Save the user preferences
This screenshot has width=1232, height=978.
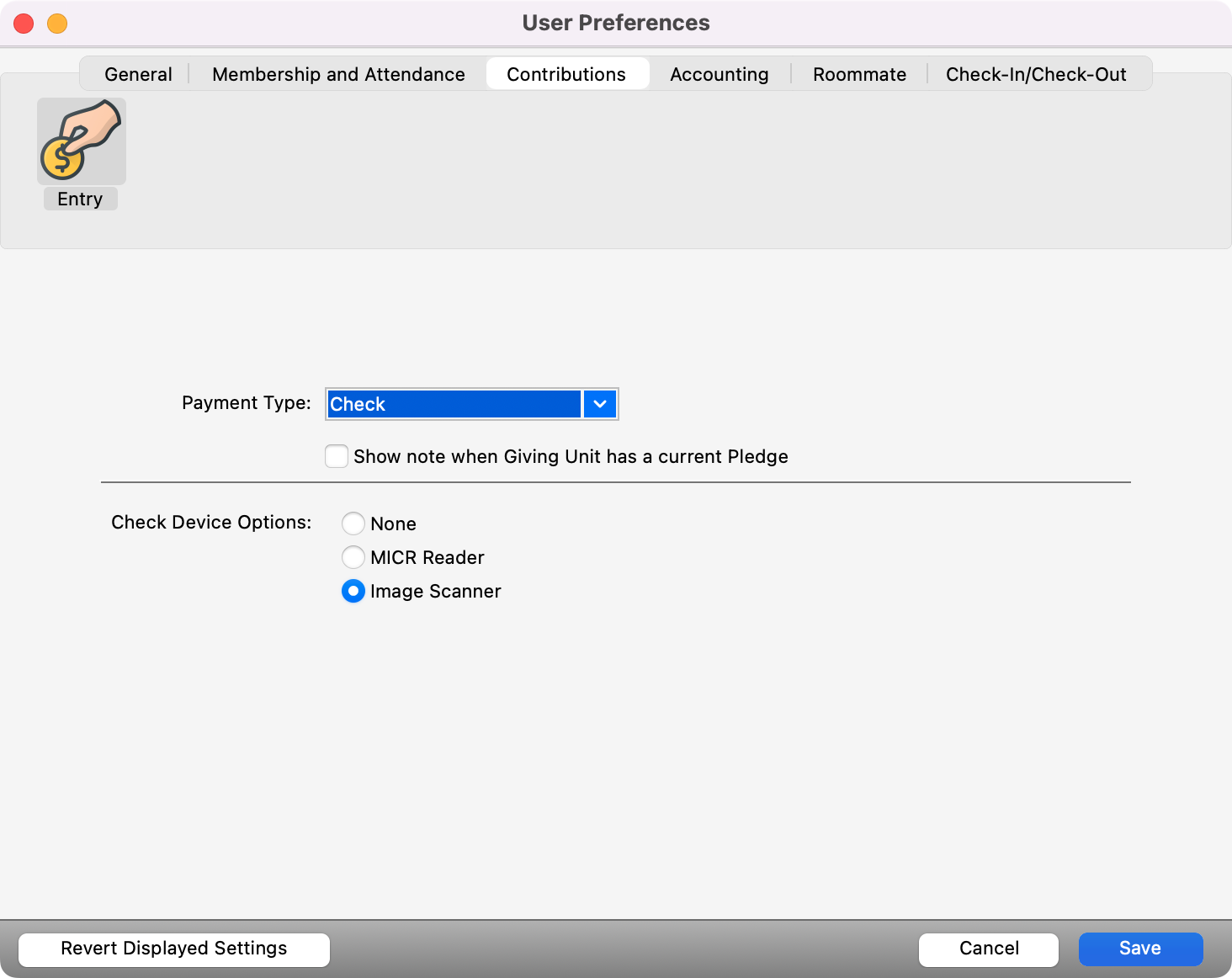[1140, 949]
